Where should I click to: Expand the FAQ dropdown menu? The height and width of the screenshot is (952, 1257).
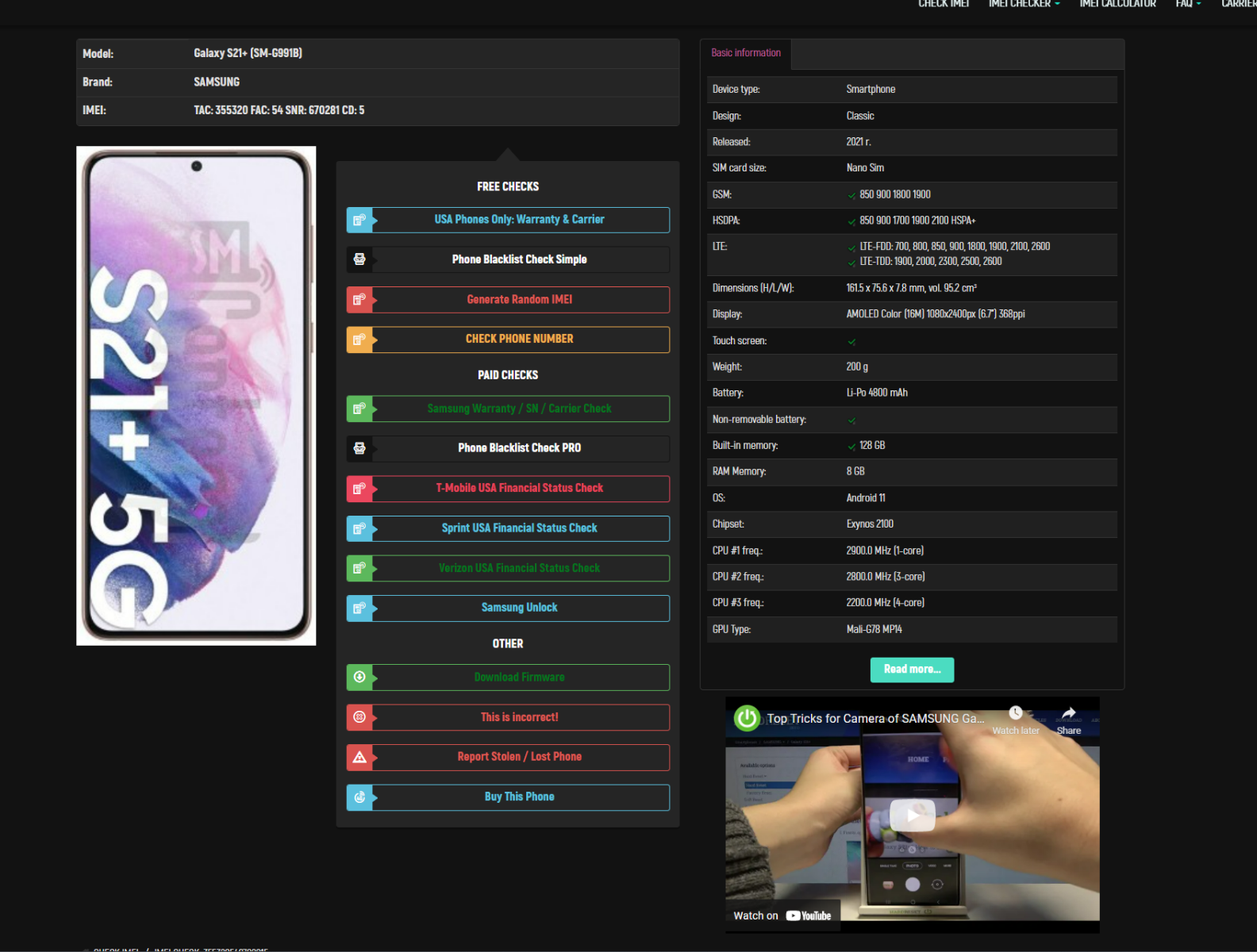(x=1188, y=4)
